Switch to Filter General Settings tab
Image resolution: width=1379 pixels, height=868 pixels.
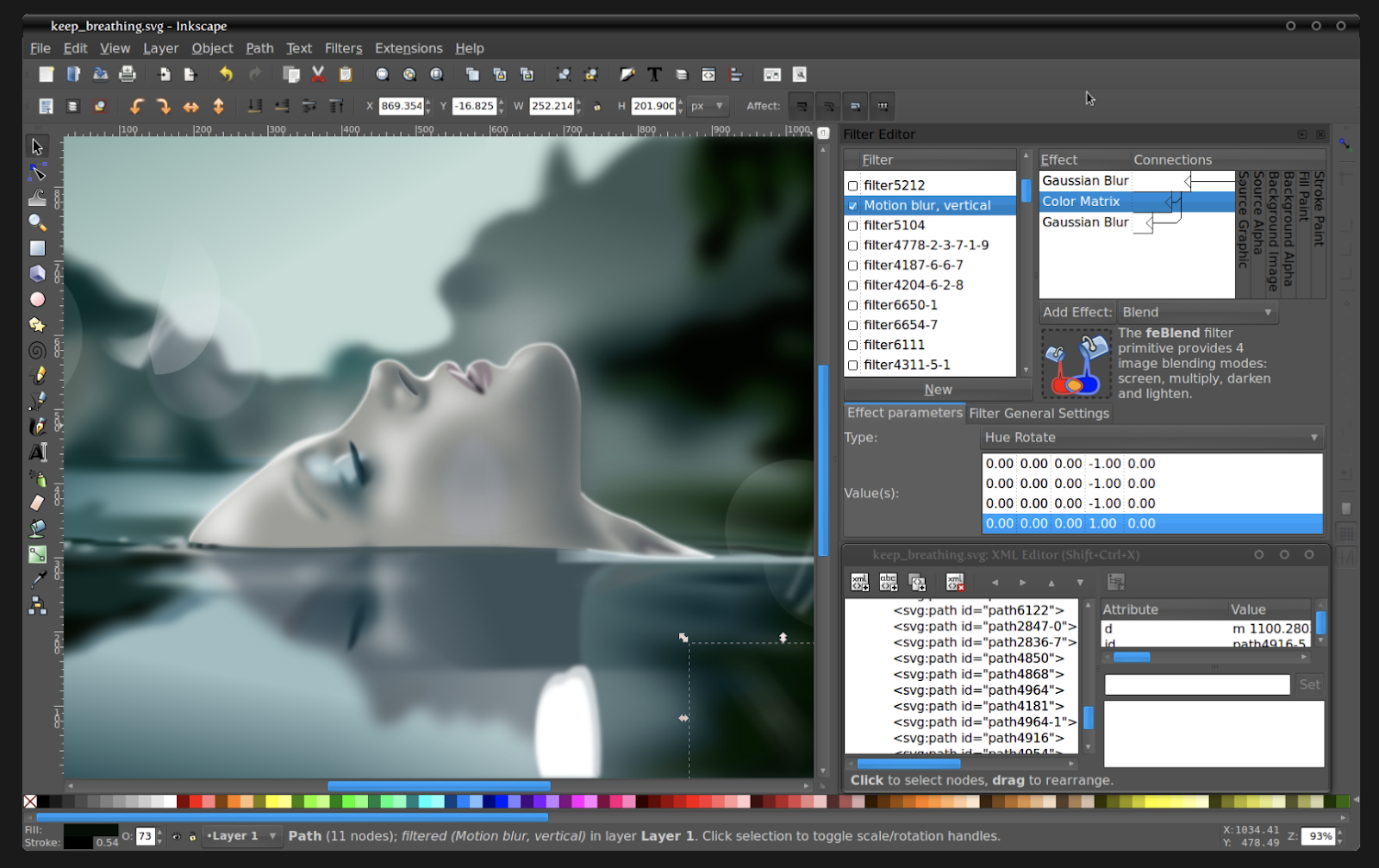pyautogui.click(x=1039, y=414)
